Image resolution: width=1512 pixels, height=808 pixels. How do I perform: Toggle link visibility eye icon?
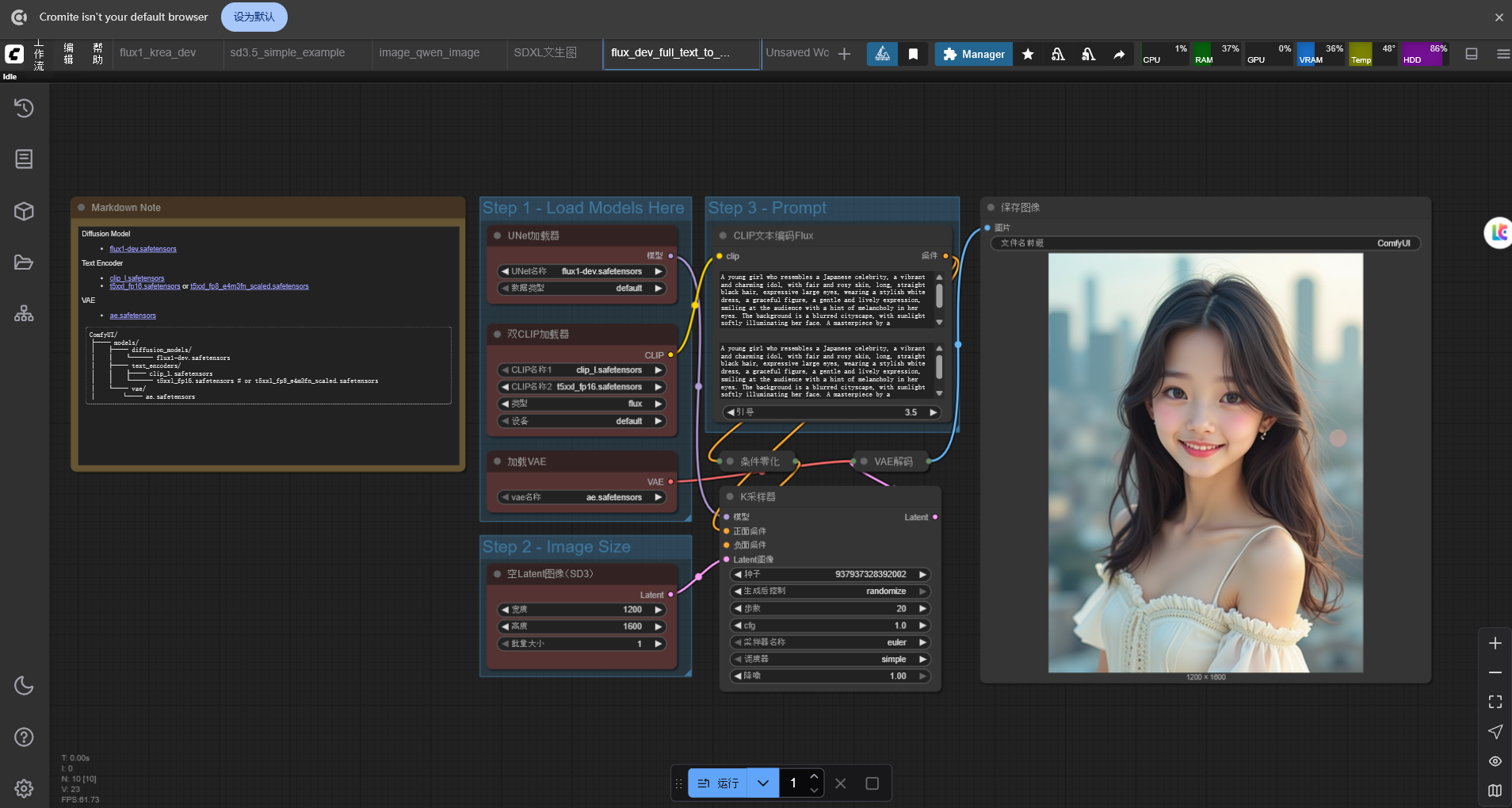point(1495,761)
